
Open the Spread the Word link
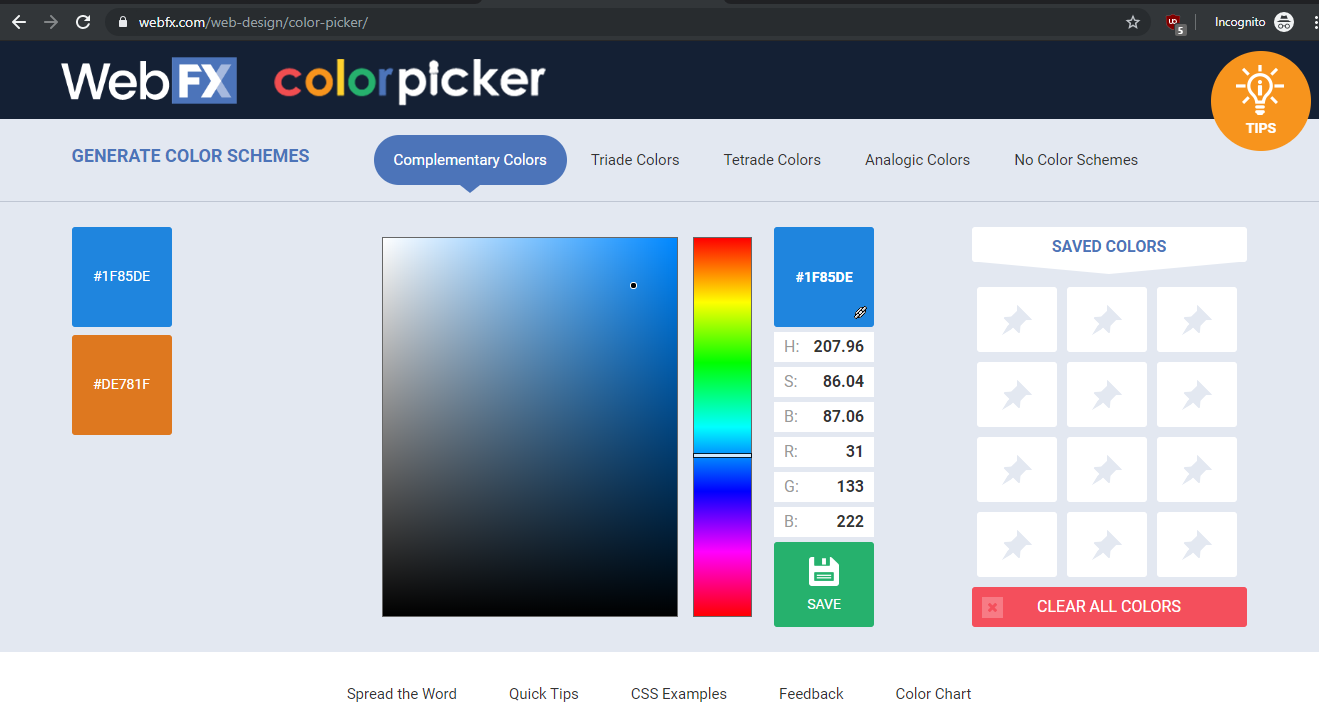click(x=401, y=693)
